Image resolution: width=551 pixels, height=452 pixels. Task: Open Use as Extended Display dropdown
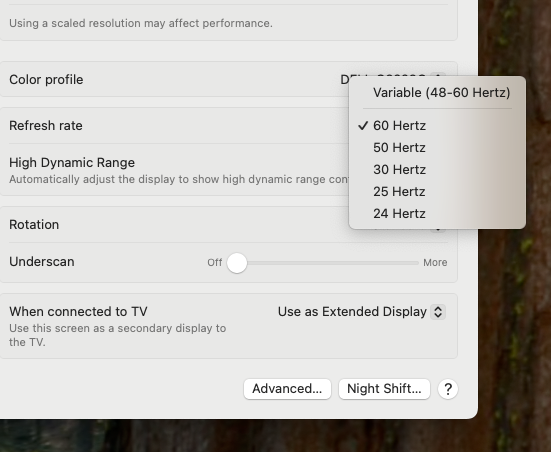(362, 312)
